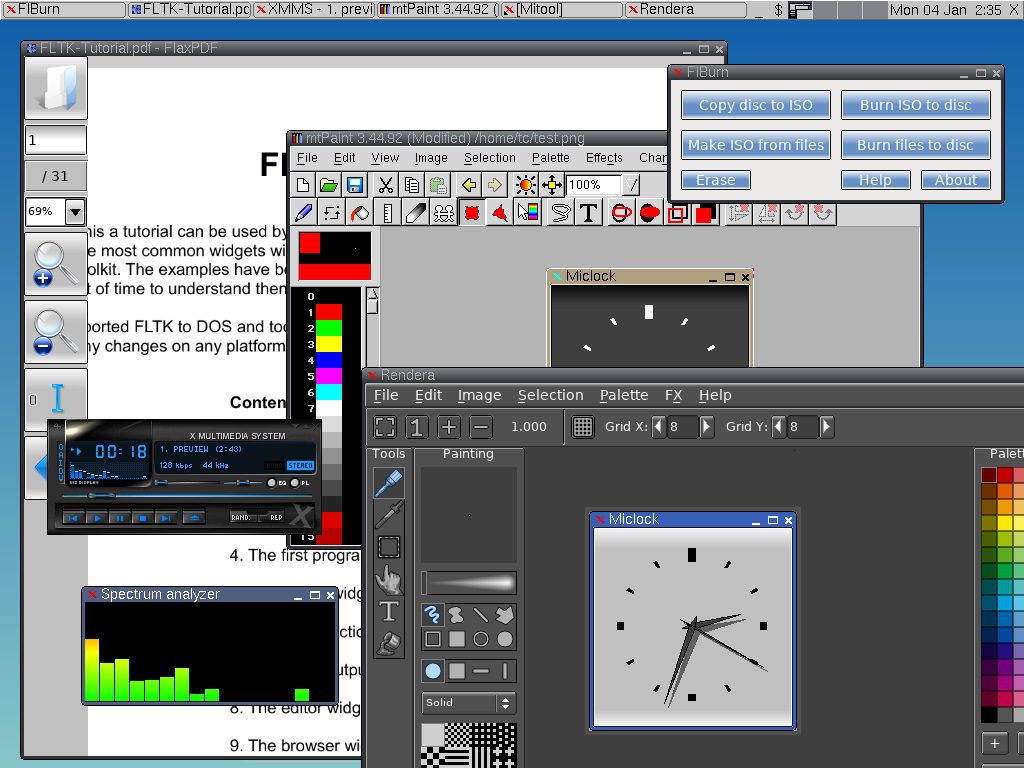Image resolution: width=1024 pixels, height=768 pixels.
Task: Open the Effects menu in mtPaint
Action: 604,158
